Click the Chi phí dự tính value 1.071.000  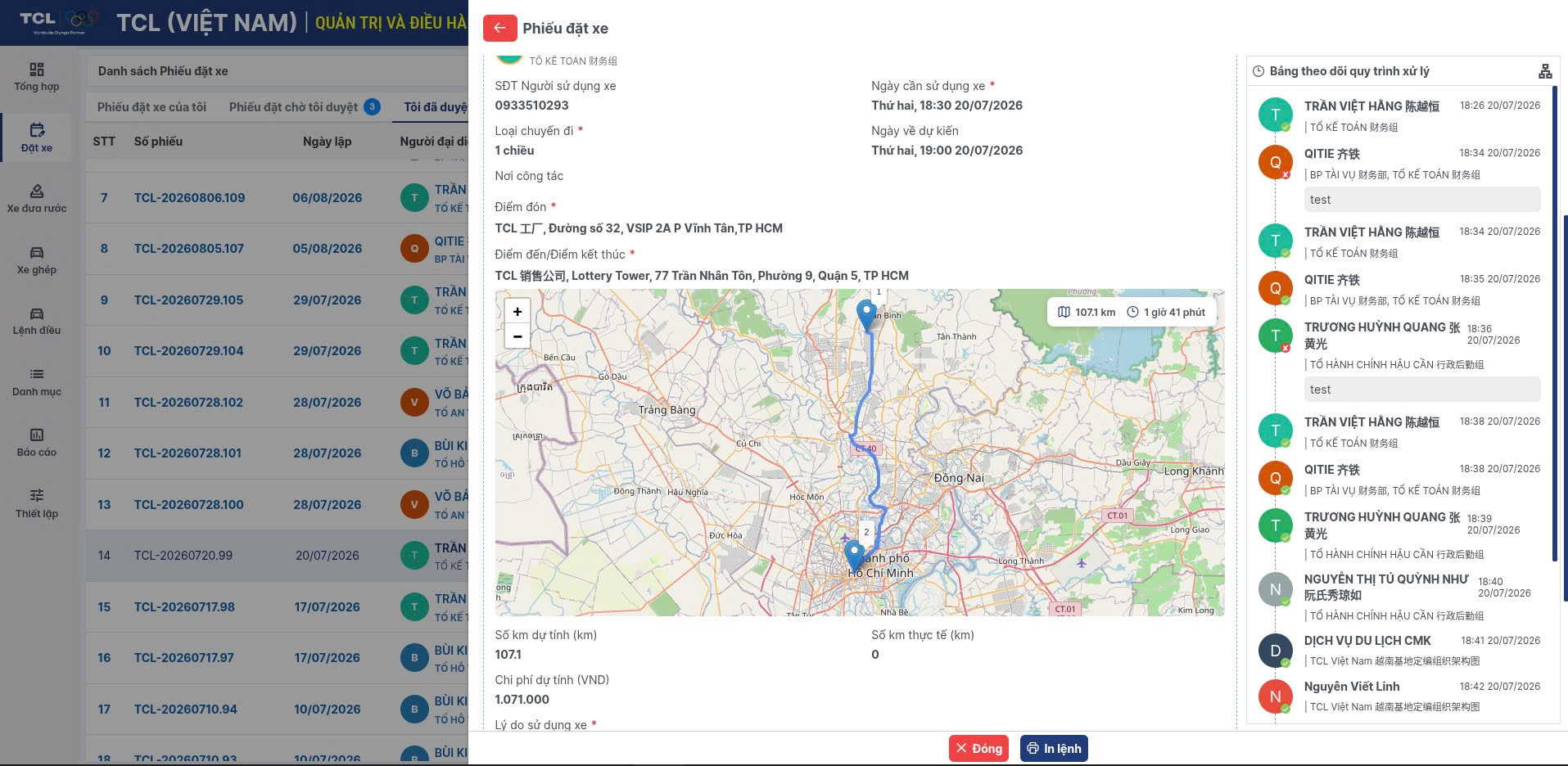coord(522,700)
